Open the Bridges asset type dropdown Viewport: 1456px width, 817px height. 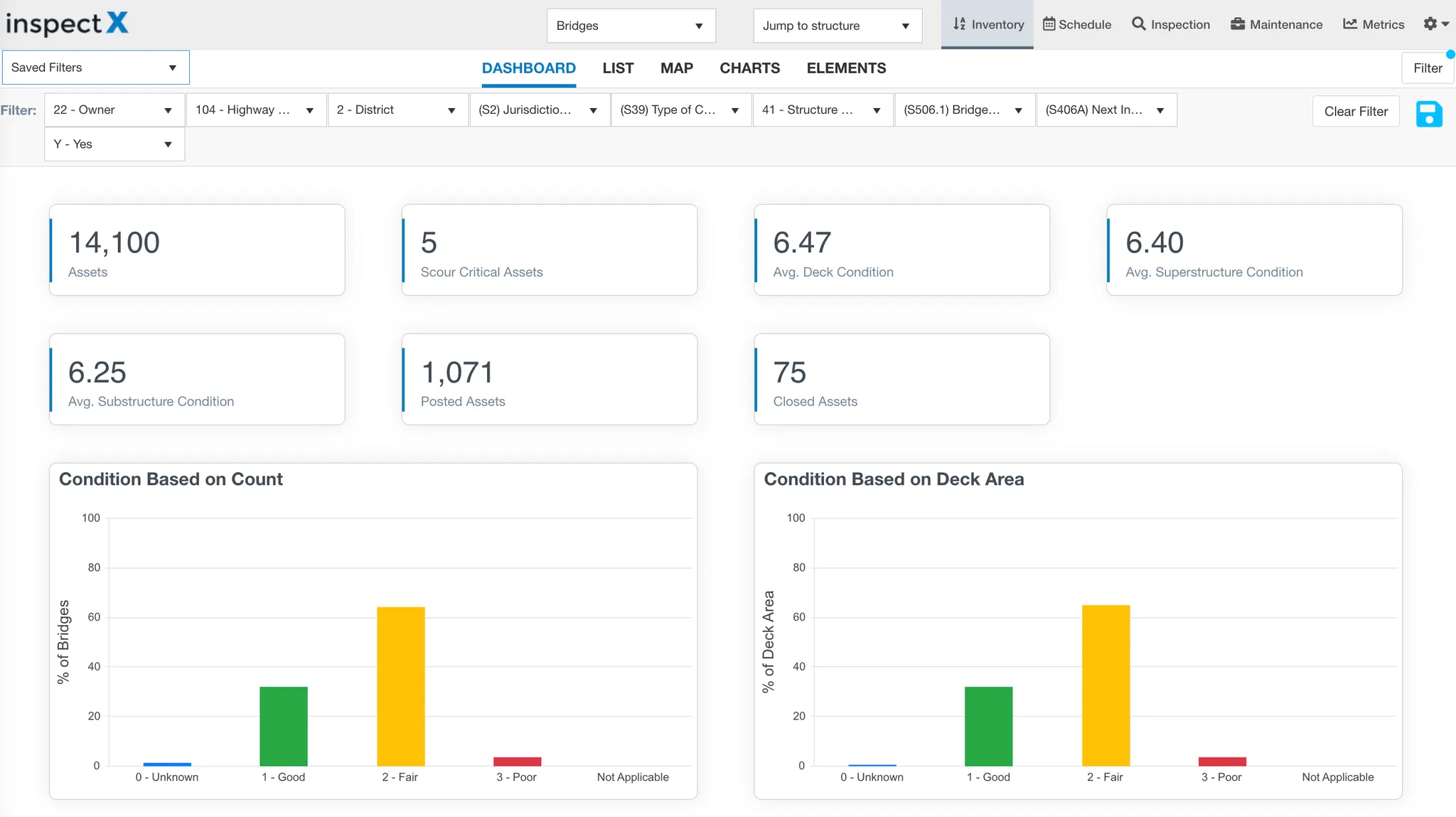[630, 26]
